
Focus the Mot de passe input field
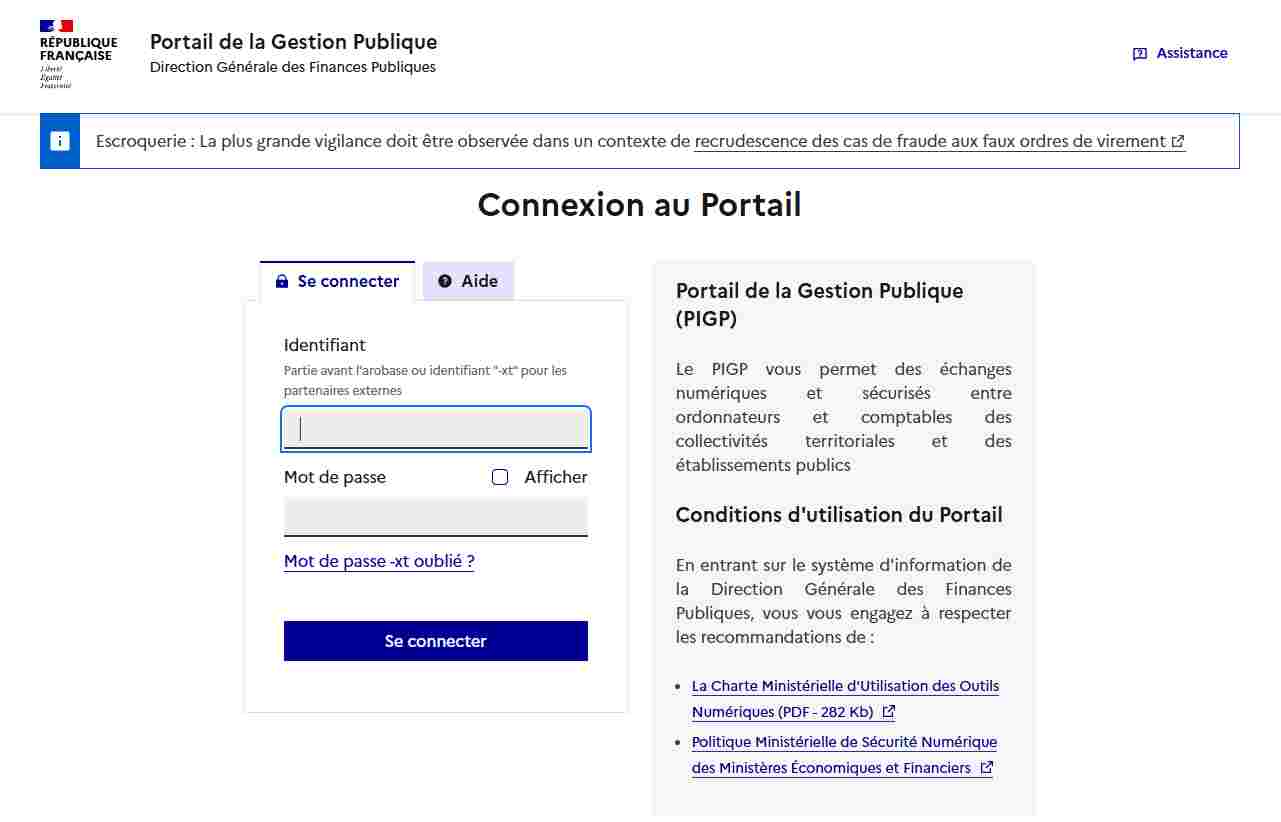pyautogui.click(x=436, y=517)
